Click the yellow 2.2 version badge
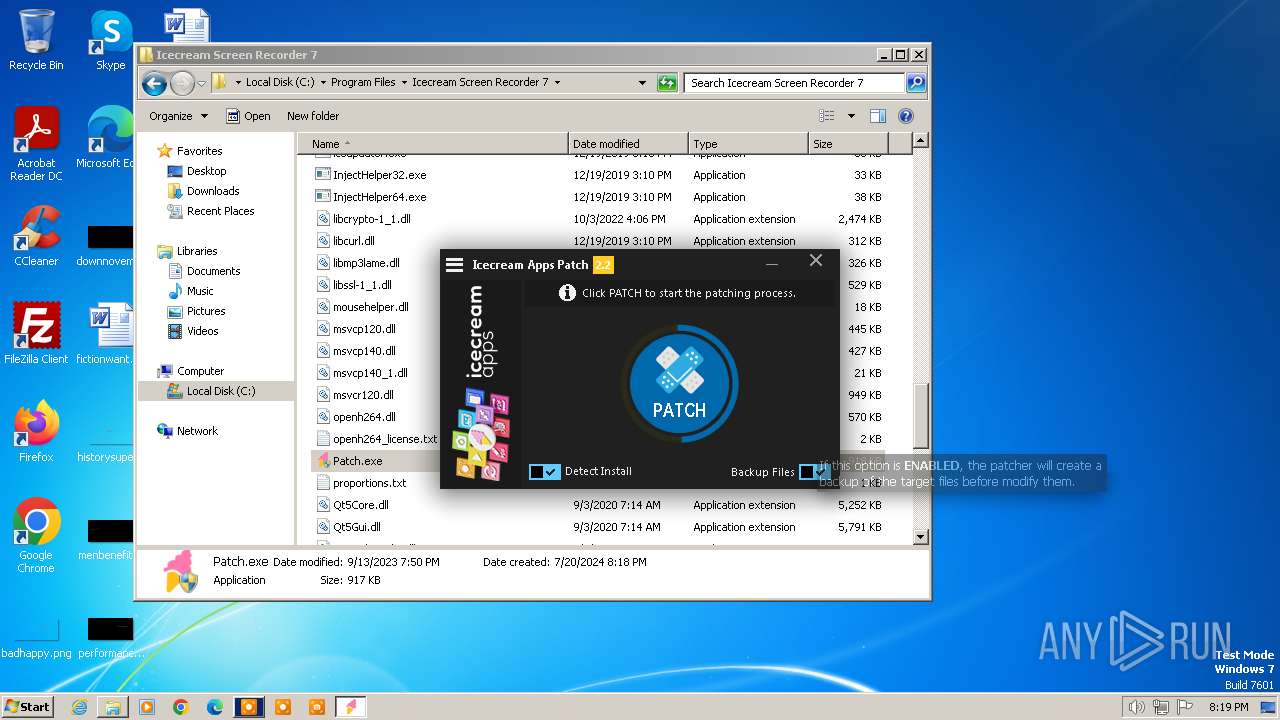Image resolution: width=1280 pixels, height=720 pixels. pos(603,265)
